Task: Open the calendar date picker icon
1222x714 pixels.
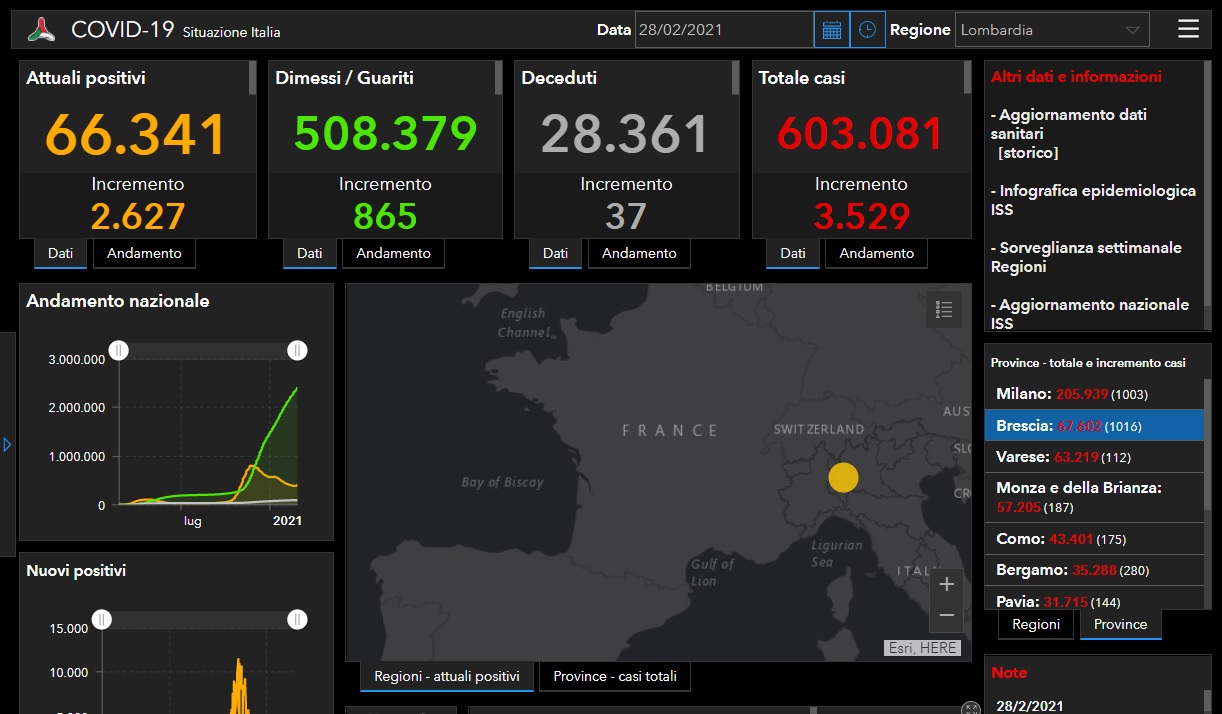Action: point(831,30)
